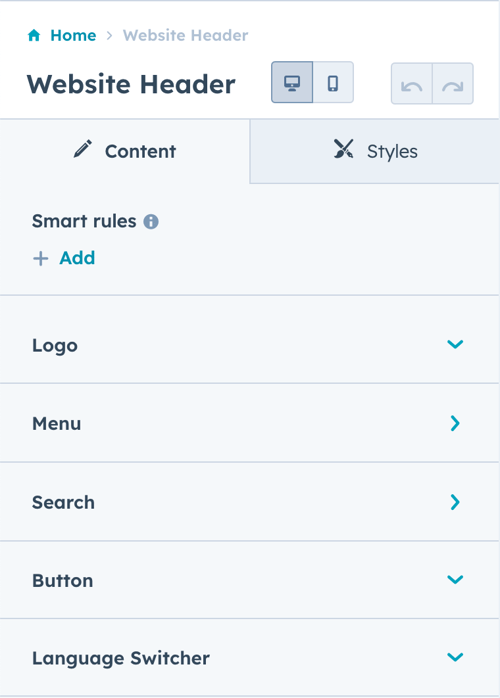Open the Smart rules info tooltip icon
500x698 pixels.
pyautogui.click(x=151, y=221)
